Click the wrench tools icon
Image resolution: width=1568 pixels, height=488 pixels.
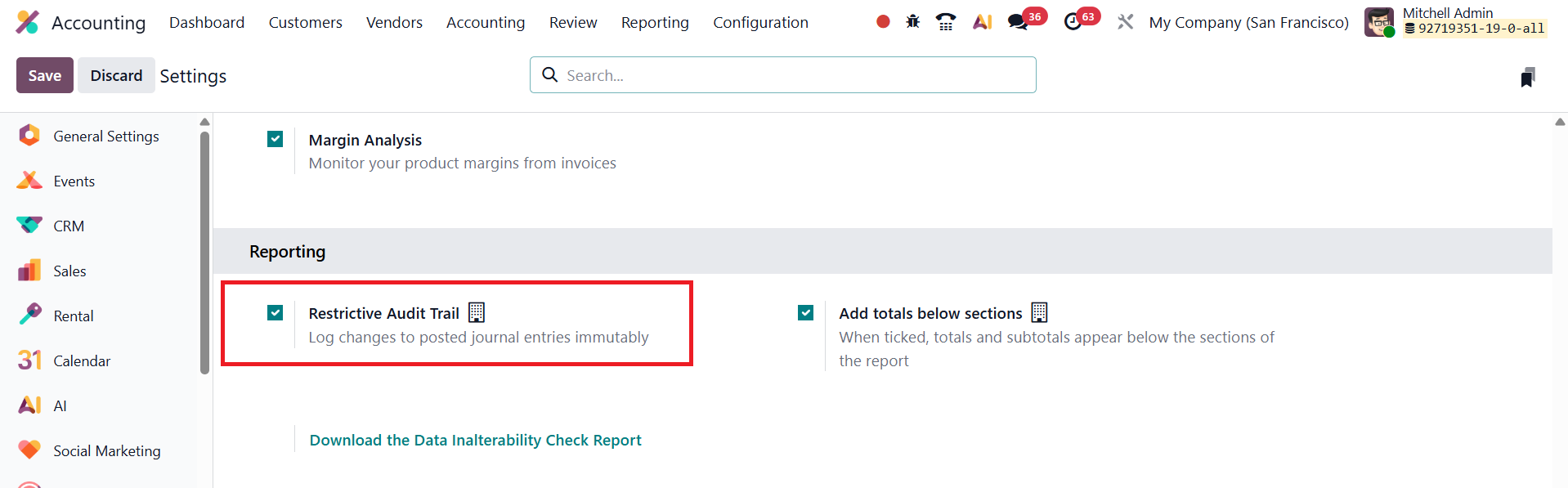(1126, 22)
